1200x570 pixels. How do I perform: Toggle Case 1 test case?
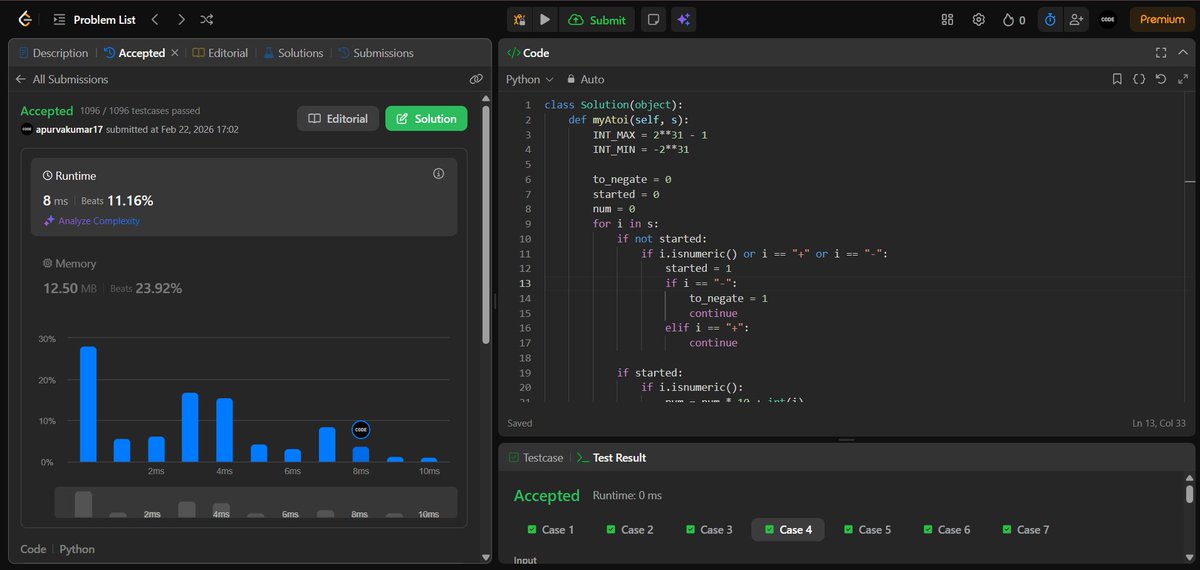(x=551, y=529)
